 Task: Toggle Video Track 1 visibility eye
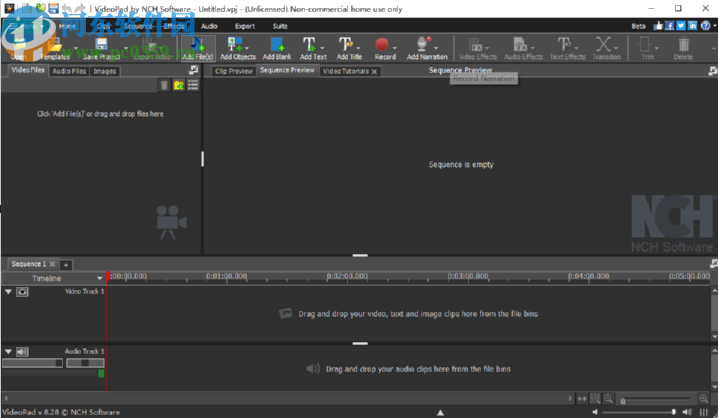(x=22, y=292)
